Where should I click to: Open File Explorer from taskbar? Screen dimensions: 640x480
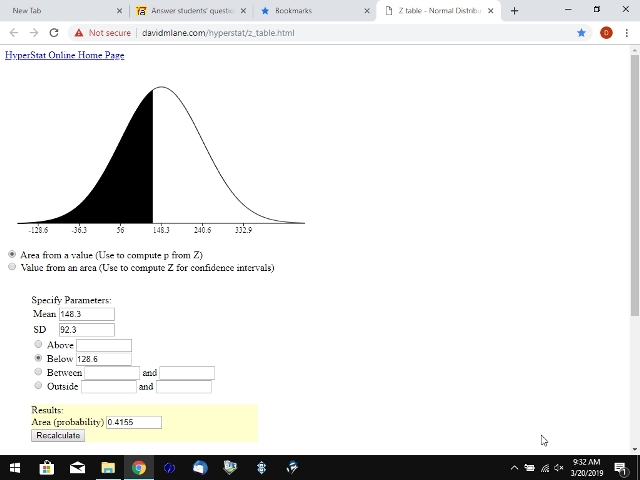(108, 467)
